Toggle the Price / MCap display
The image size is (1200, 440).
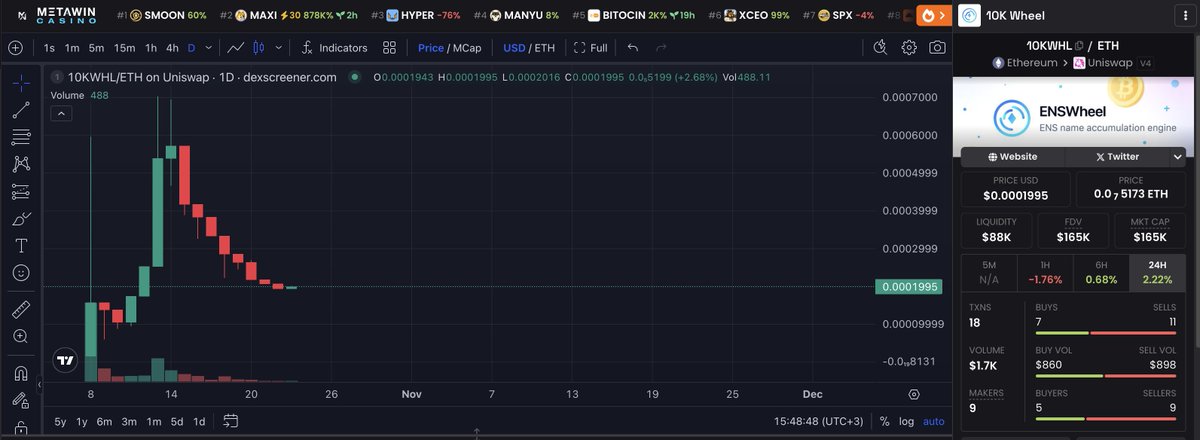point(448,47)
